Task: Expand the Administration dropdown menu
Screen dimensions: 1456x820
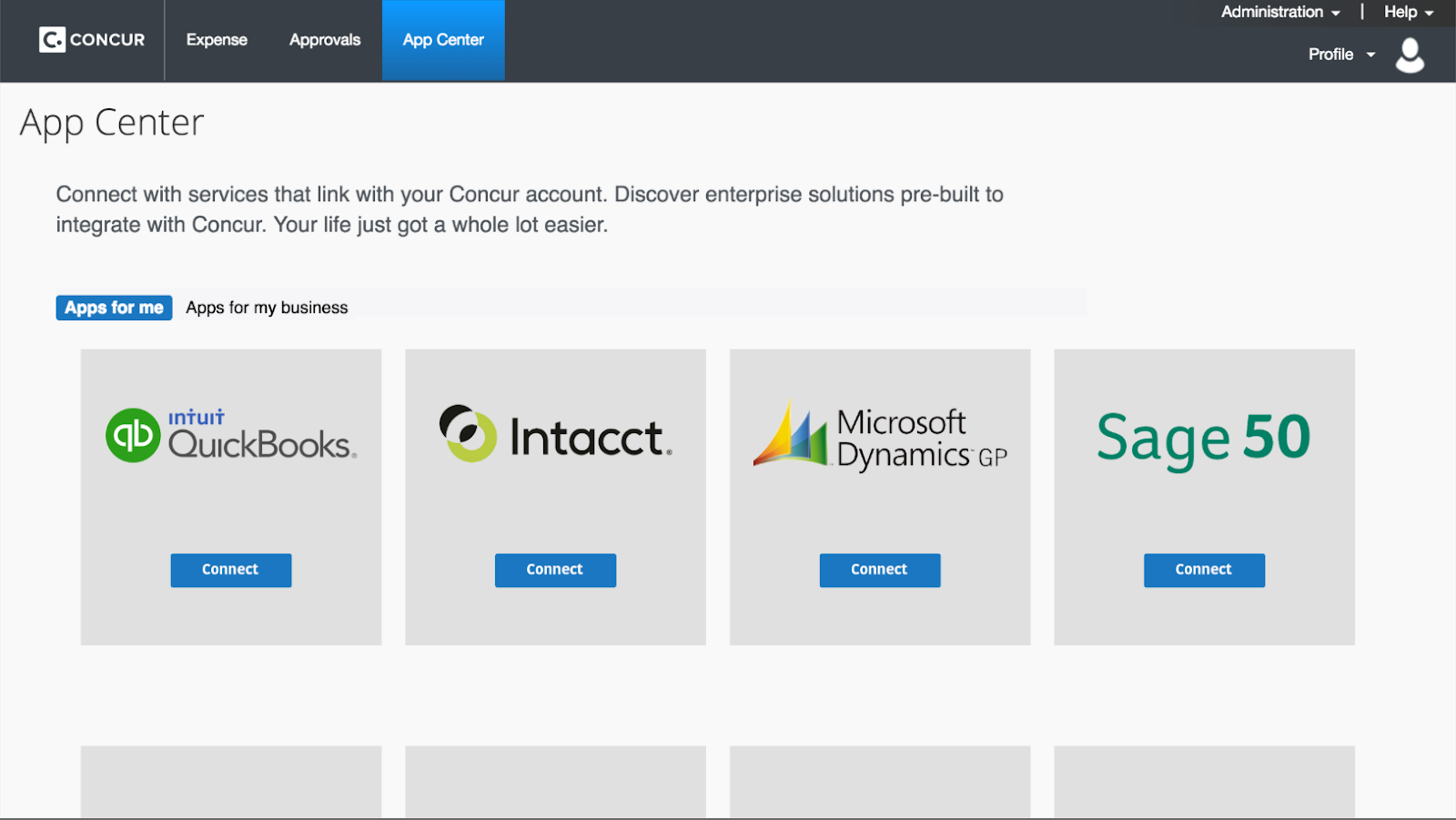Action: tap(1279, 12)
